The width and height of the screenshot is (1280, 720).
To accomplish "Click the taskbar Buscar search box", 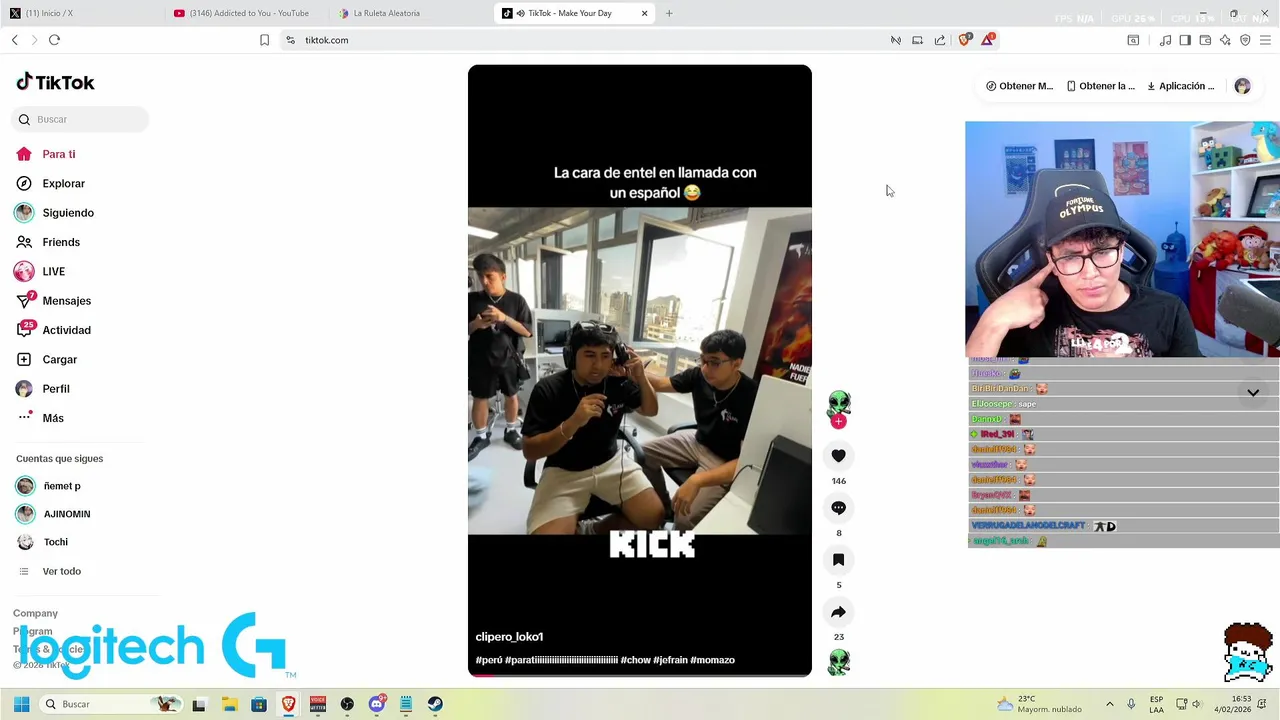I will pos(112,704).
